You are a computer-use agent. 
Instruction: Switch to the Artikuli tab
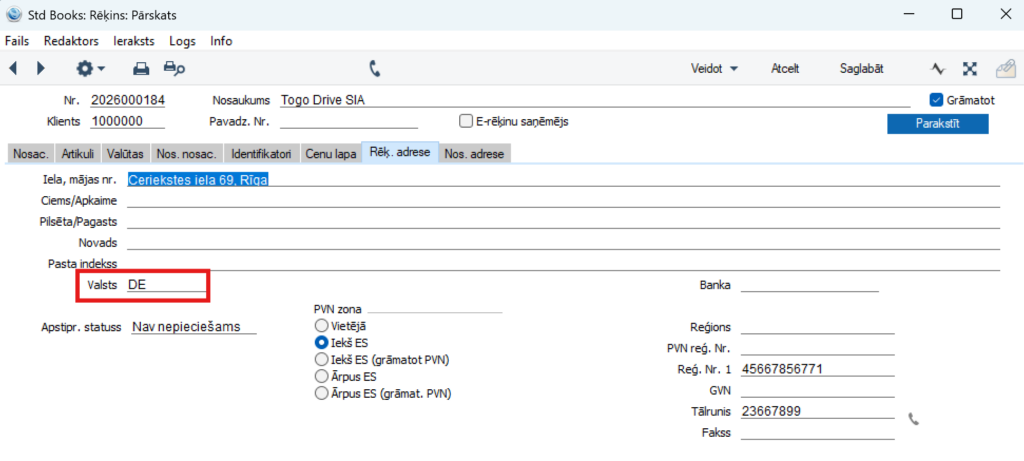[78, 154]
